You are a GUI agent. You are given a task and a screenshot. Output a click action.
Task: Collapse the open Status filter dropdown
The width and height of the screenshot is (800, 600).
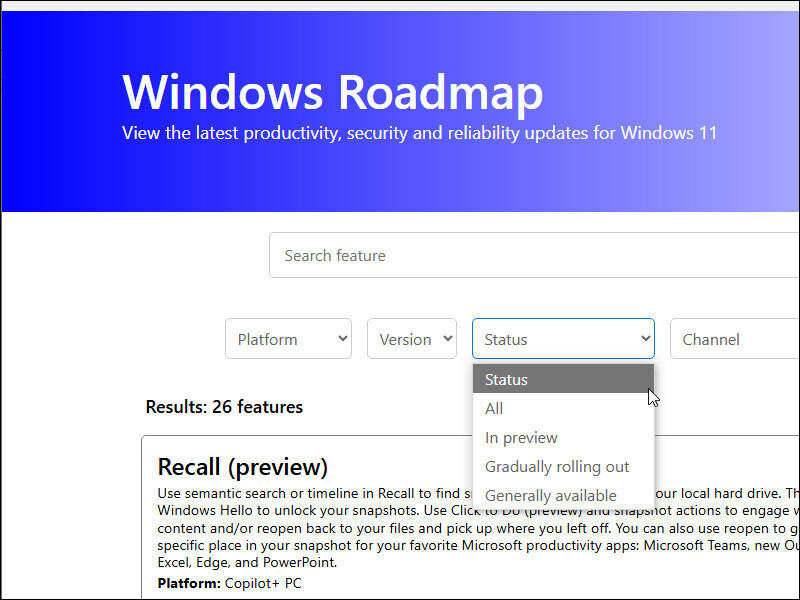point(563,339)
